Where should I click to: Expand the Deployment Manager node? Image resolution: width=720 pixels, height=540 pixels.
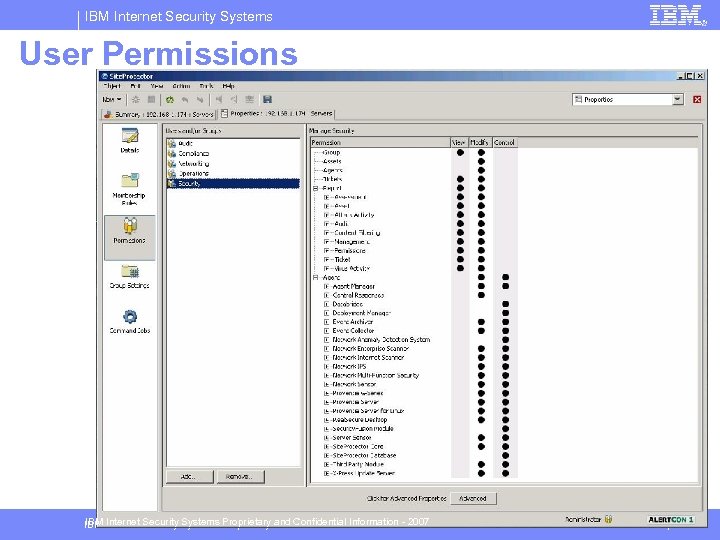[x=326, y=313]
